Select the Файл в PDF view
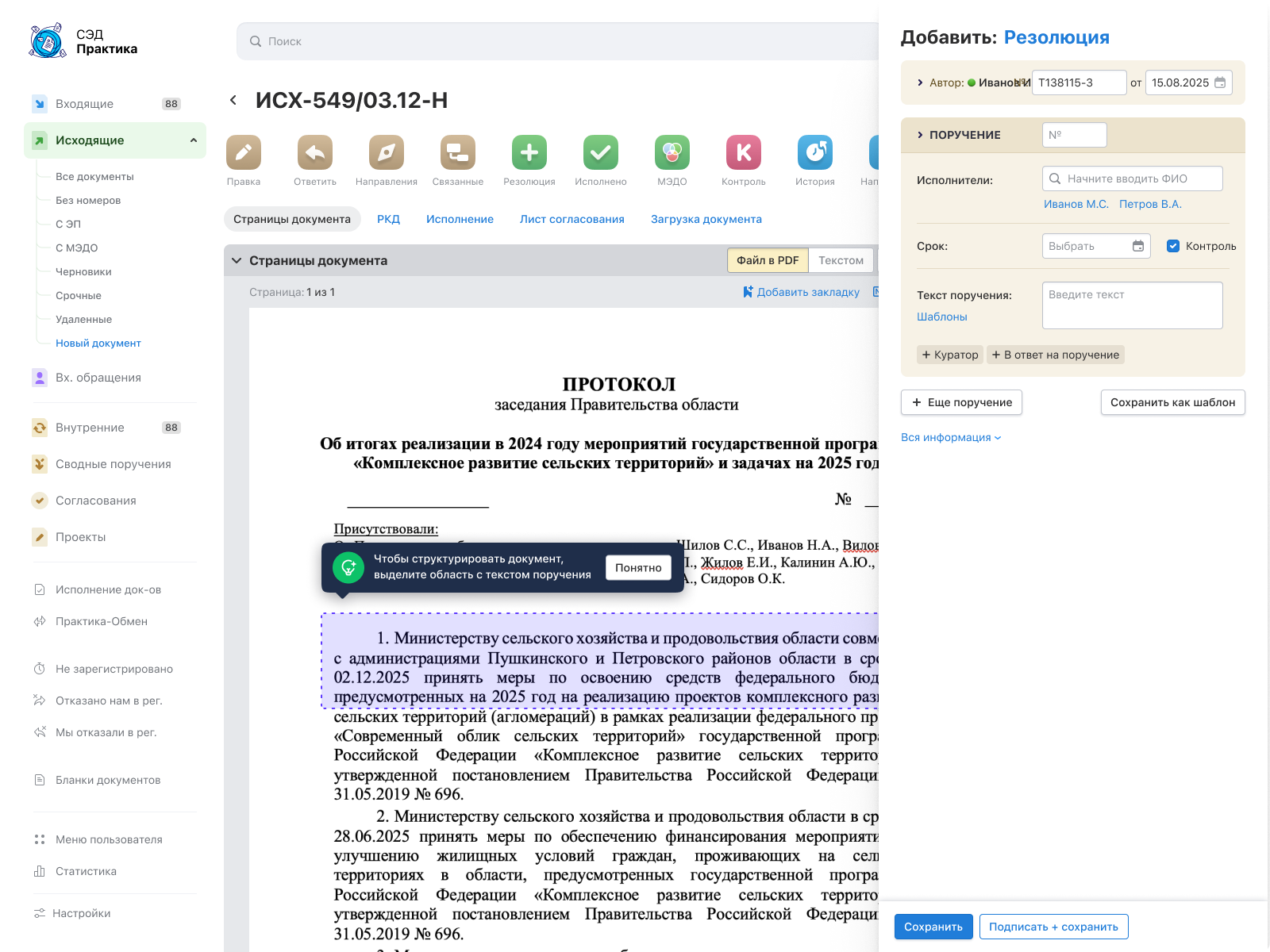Image resolution: width=1270 pixels, height=952 pixels. 768,260
